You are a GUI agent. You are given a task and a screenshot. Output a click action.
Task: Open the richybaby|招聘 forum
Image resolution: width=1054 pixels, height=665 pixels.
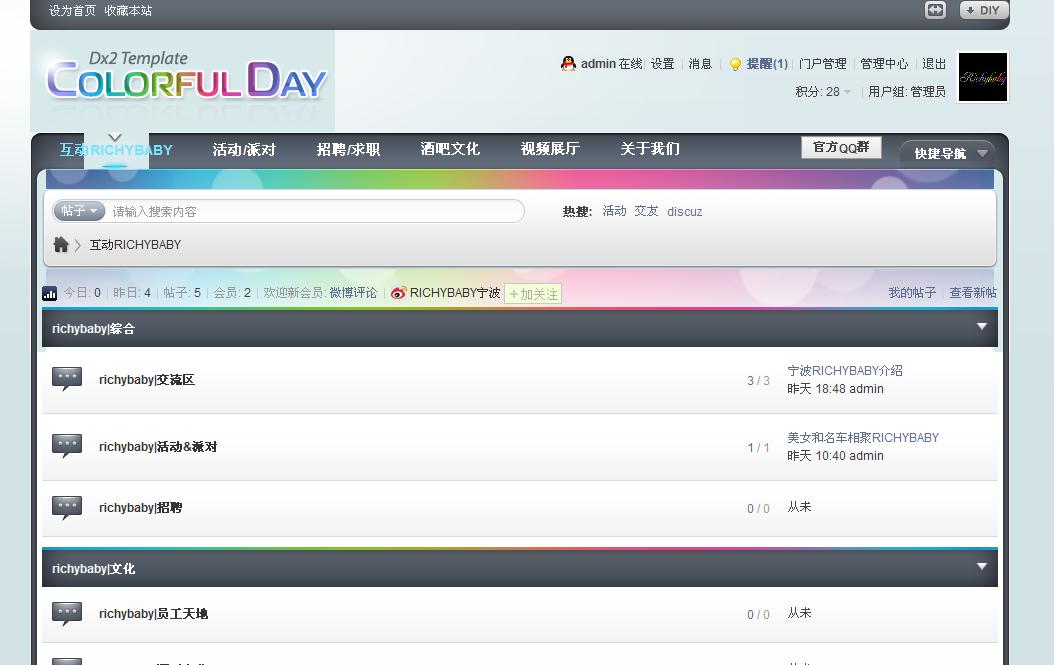pyautogui.click(x=140, y=508)
